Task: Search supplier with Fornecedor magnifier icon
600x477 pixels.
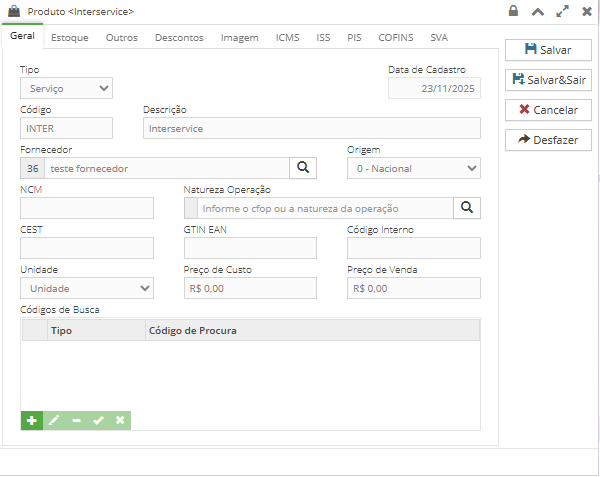Action: point(304,168)
